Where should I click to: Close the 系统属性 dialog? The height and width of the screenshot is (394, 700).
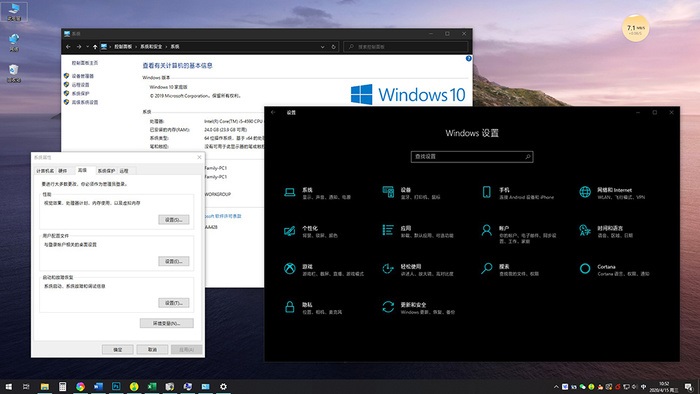[x=199, y=158]
